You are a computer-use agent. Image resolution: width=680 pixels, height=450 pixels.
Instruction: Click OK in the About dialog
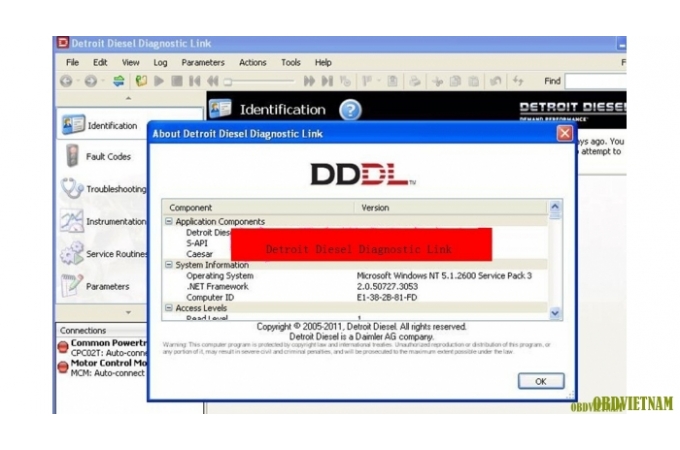point(541,381)
